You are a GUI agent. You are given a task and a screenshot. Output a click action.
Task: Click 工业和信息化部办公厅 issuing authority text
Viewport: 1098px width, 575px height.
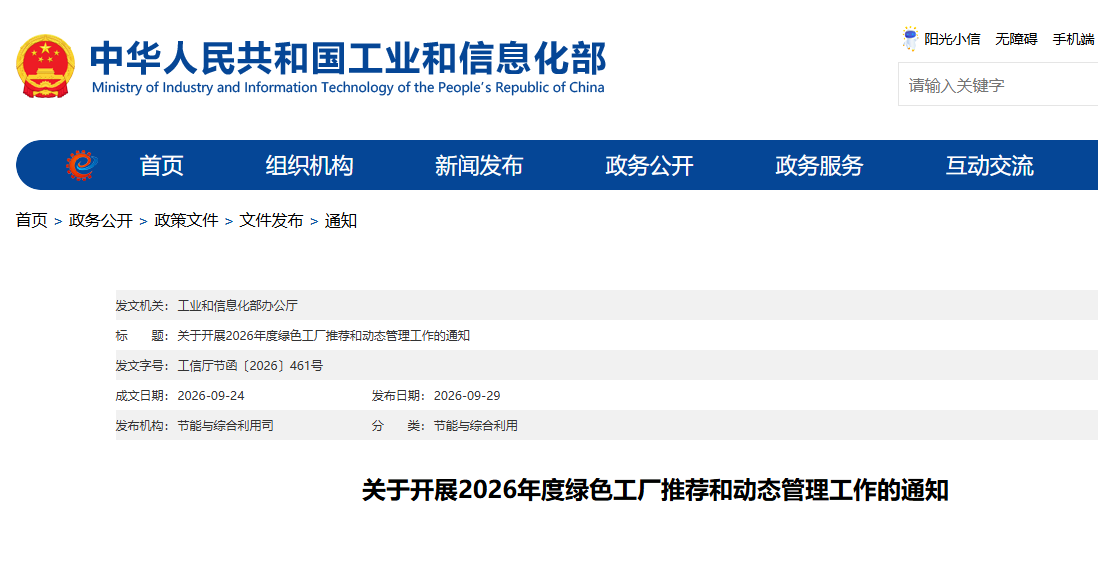coord(237,305)
